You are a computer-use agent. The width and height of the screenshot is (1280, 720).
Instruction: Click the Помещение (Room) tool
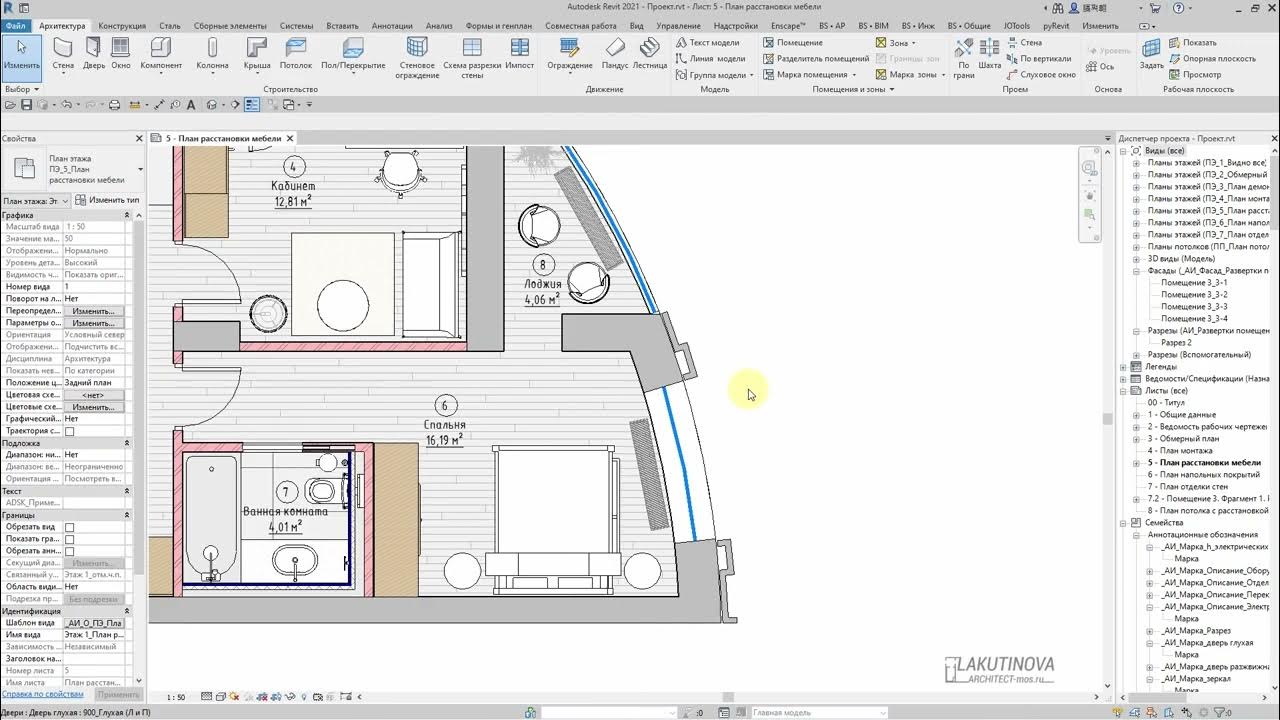point(792,43)
